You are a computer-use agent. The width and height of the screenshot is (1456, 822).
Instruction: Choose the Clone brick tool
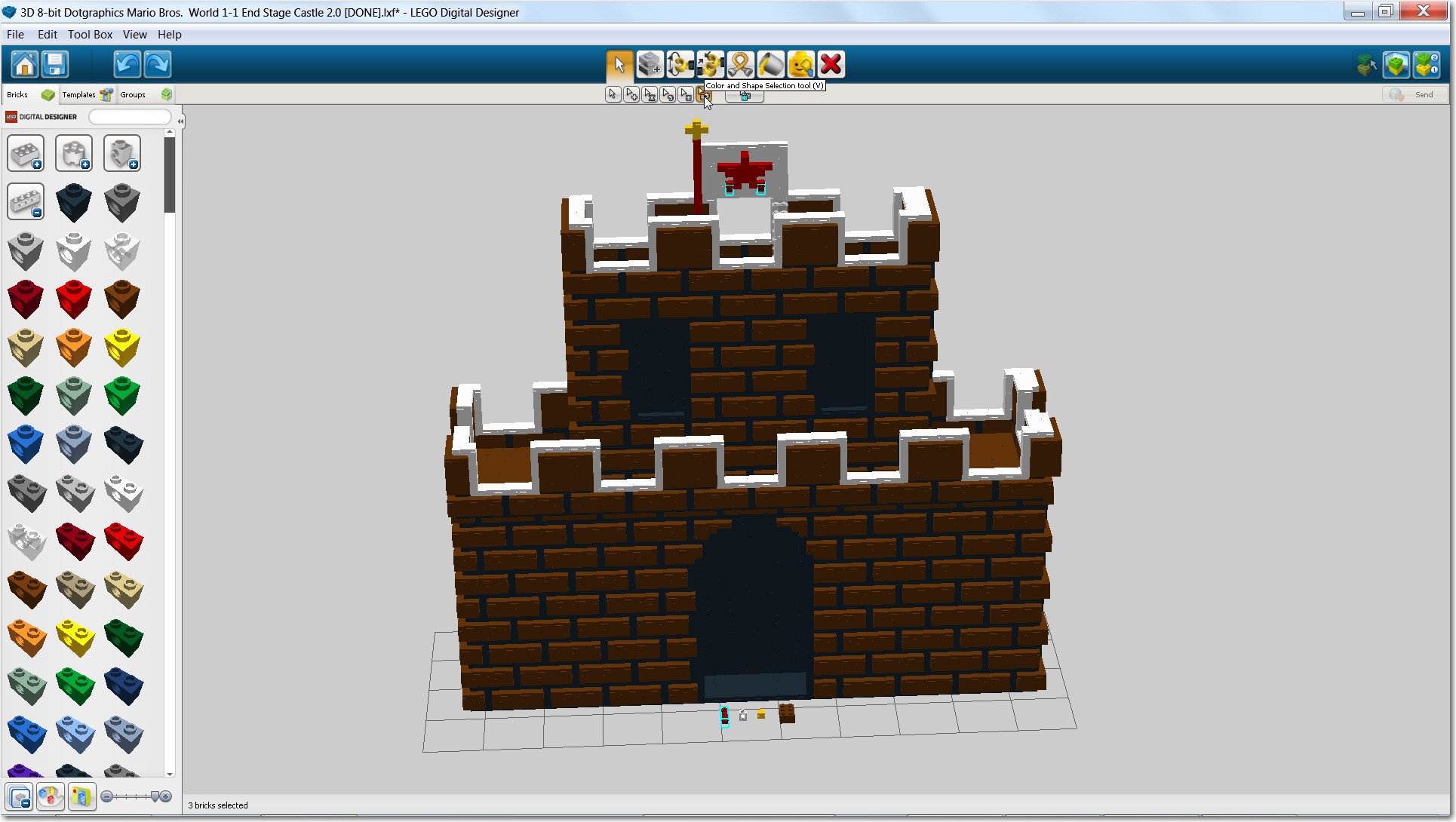pos(650,65)
